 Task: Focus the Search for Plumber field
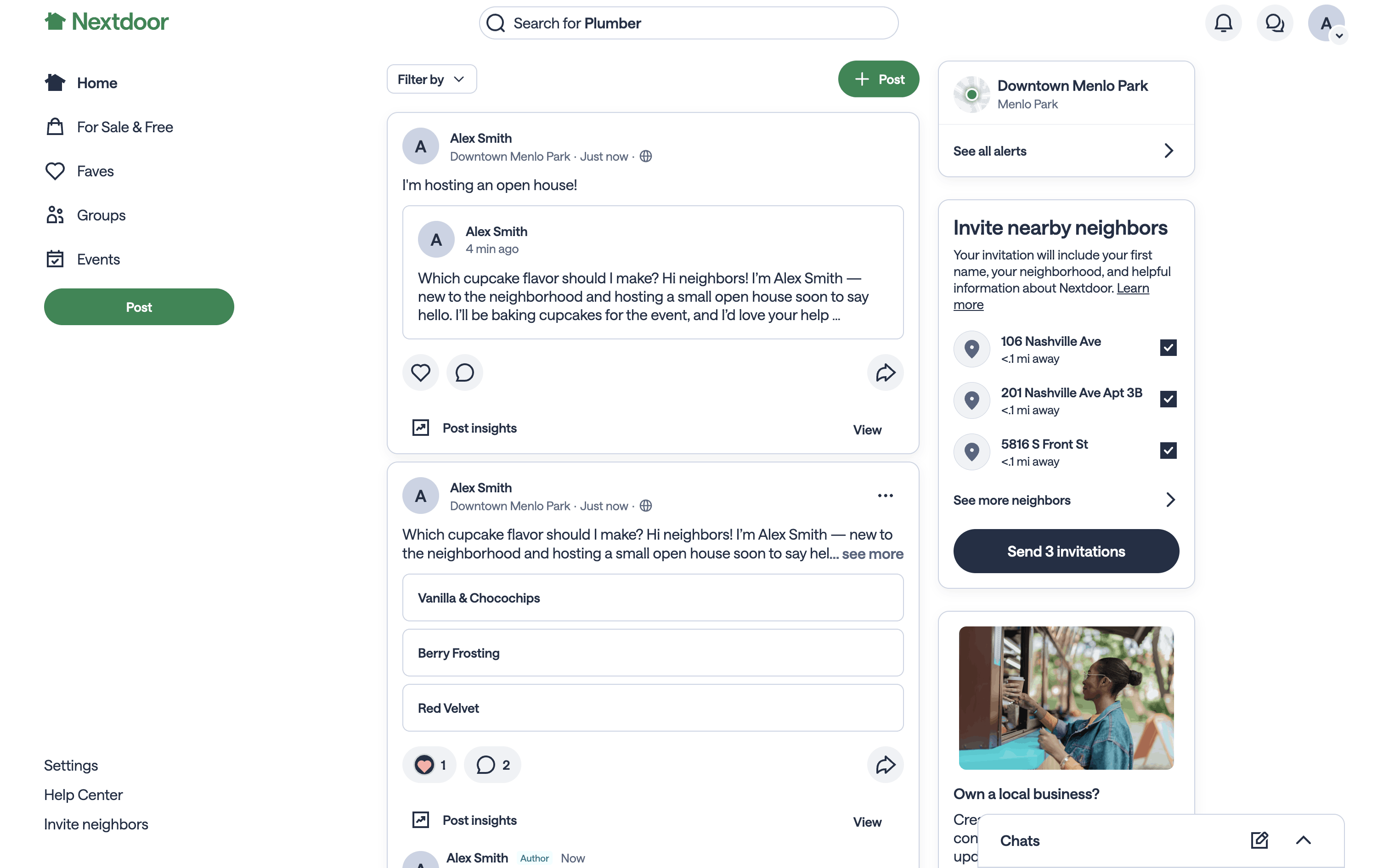(x=689, y=23)
